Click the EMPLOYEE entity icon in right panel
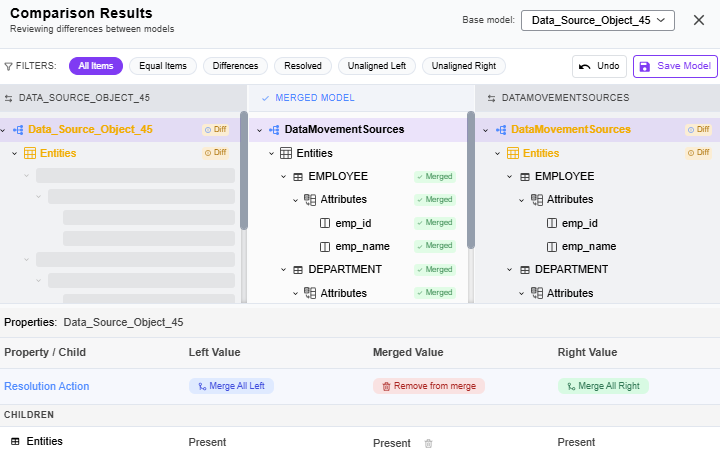The image size is (720, 450). [525, 177]
